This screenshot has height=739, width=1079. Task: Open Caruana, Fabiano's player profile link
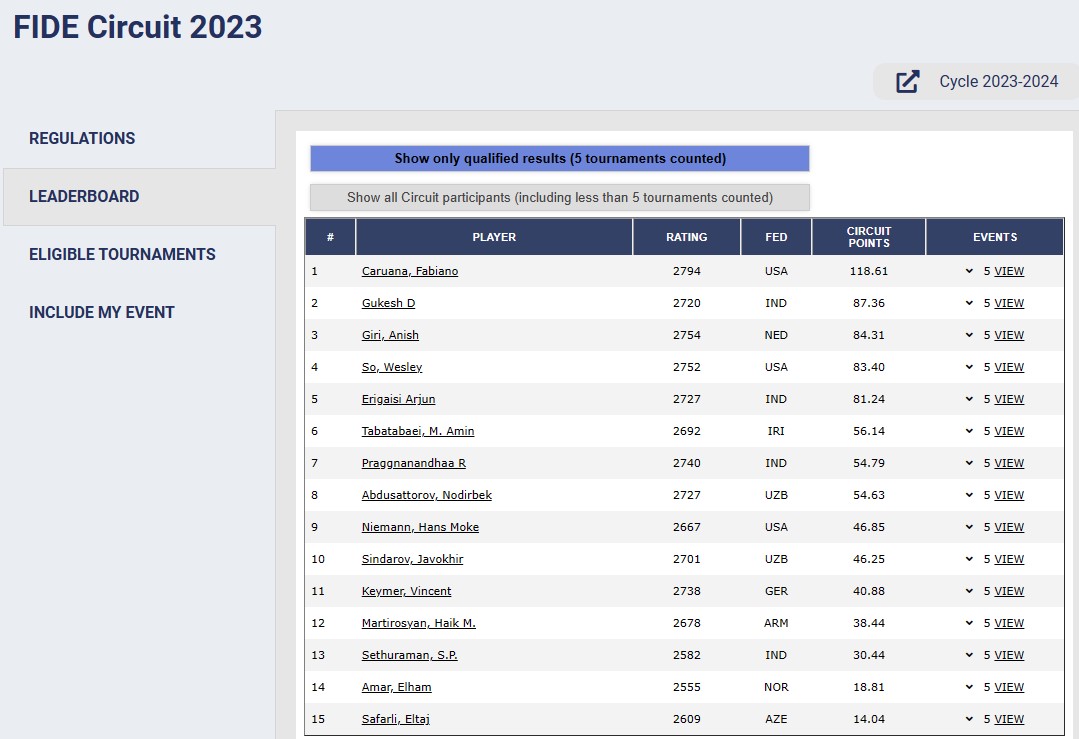tap(410, 271)
